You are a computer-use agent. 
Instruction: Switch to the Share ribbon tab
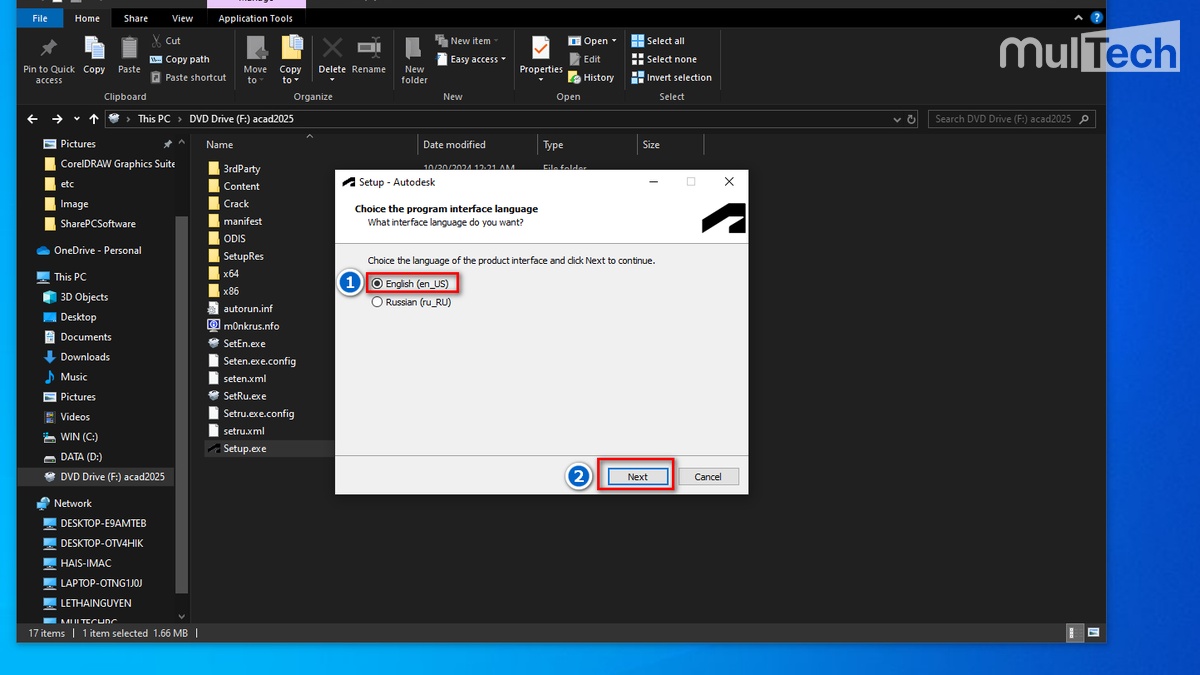click(136, 18)
